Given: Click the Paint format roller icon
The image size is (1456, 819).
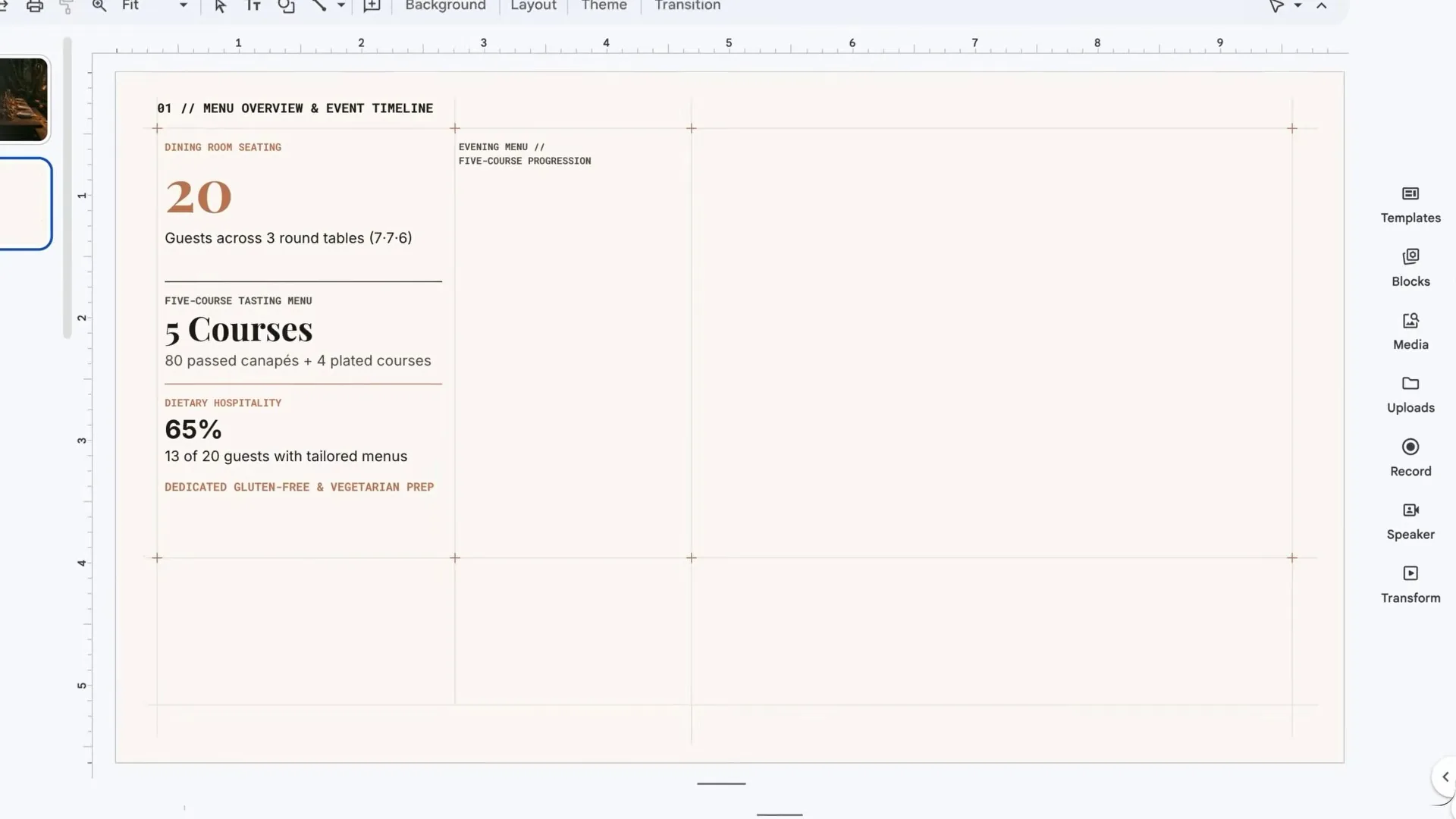Looking at the screenshot, I should [67, 6].
